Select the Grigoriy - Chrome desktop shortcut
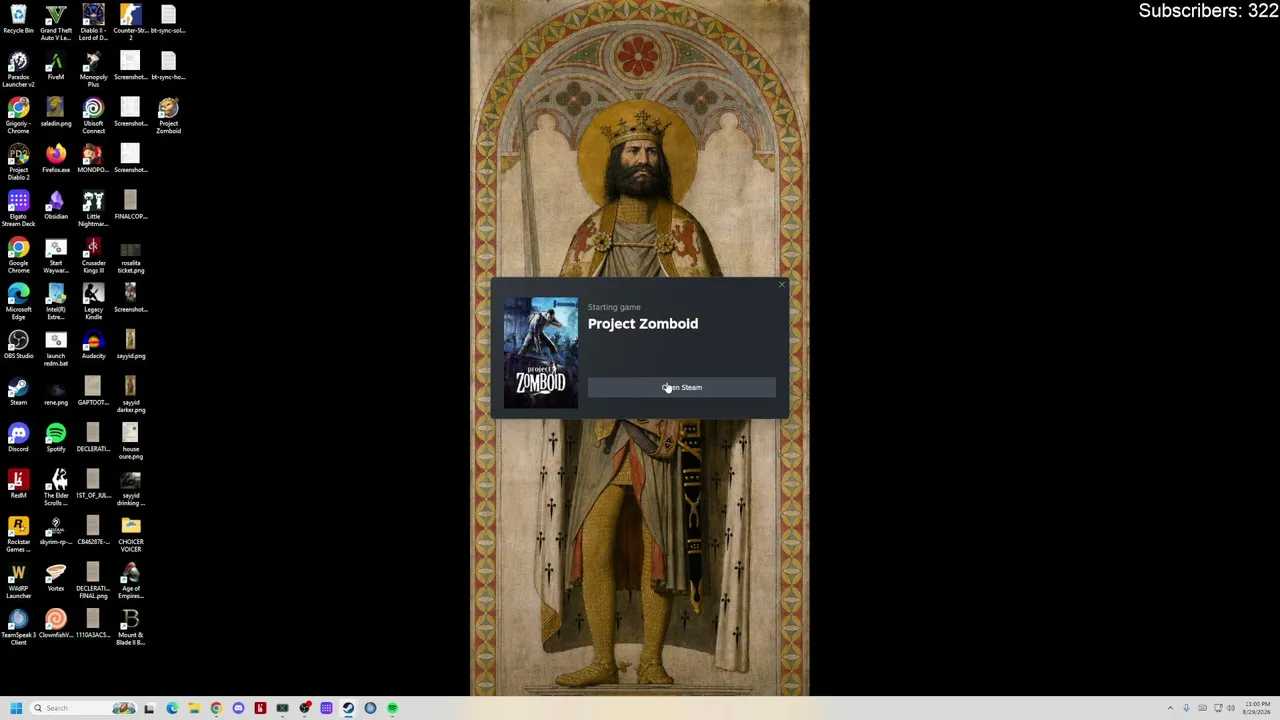The image size is (1280, 720). (x=18, y=116)
